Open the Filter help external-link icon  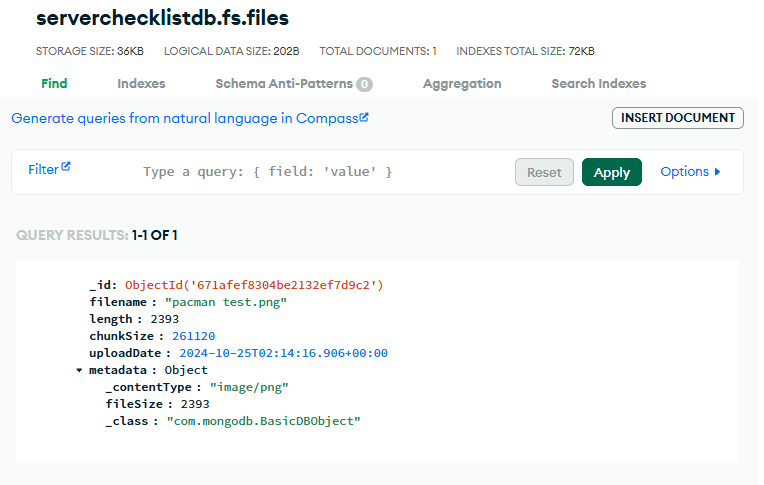(66, 167)
